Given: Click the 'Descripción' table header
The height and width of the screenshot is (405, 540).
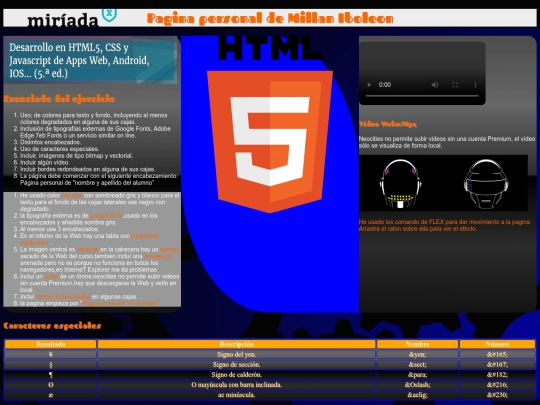Looking at the screenshot, I should [237, 344].
